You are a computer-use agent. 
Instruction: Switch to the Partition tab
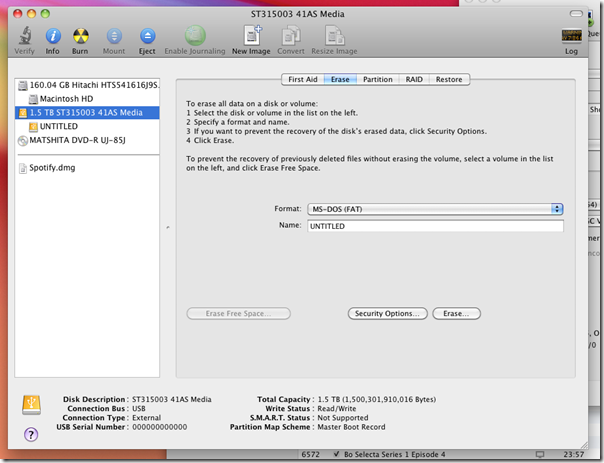(378, 79)
